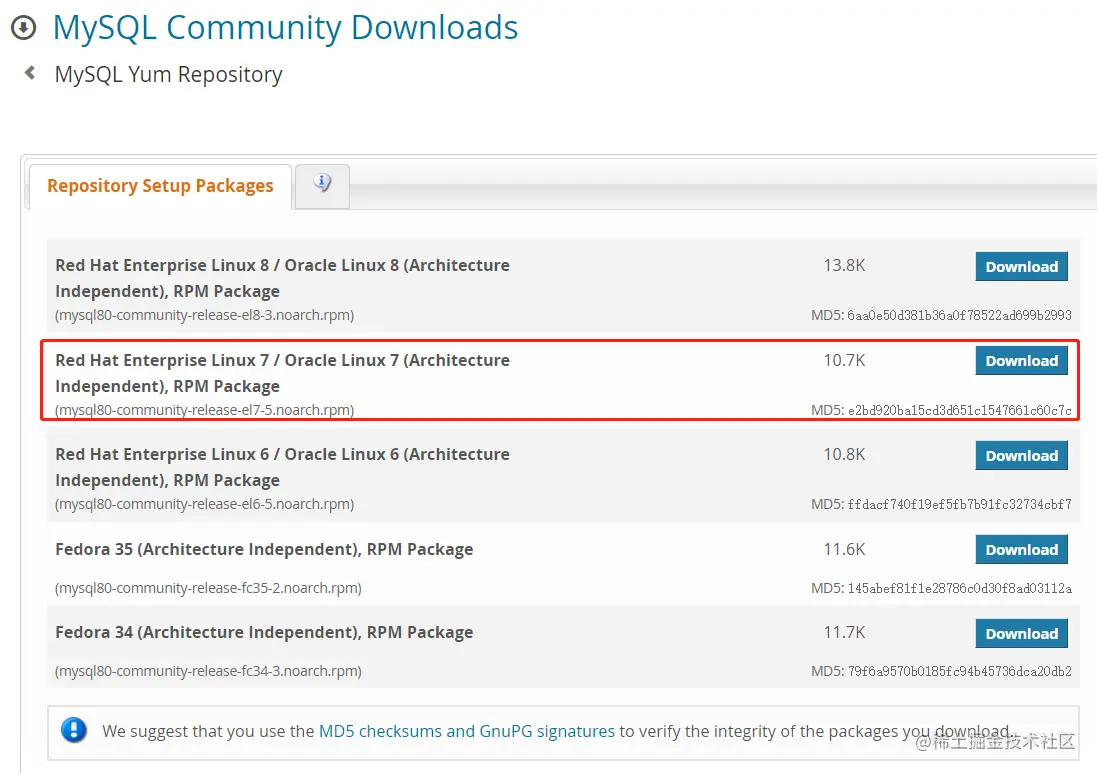The image size is (1097, 773).
Task: Click the MySQL Community Downloads heading
Action: pyautogui.click(x=285, y=28)
